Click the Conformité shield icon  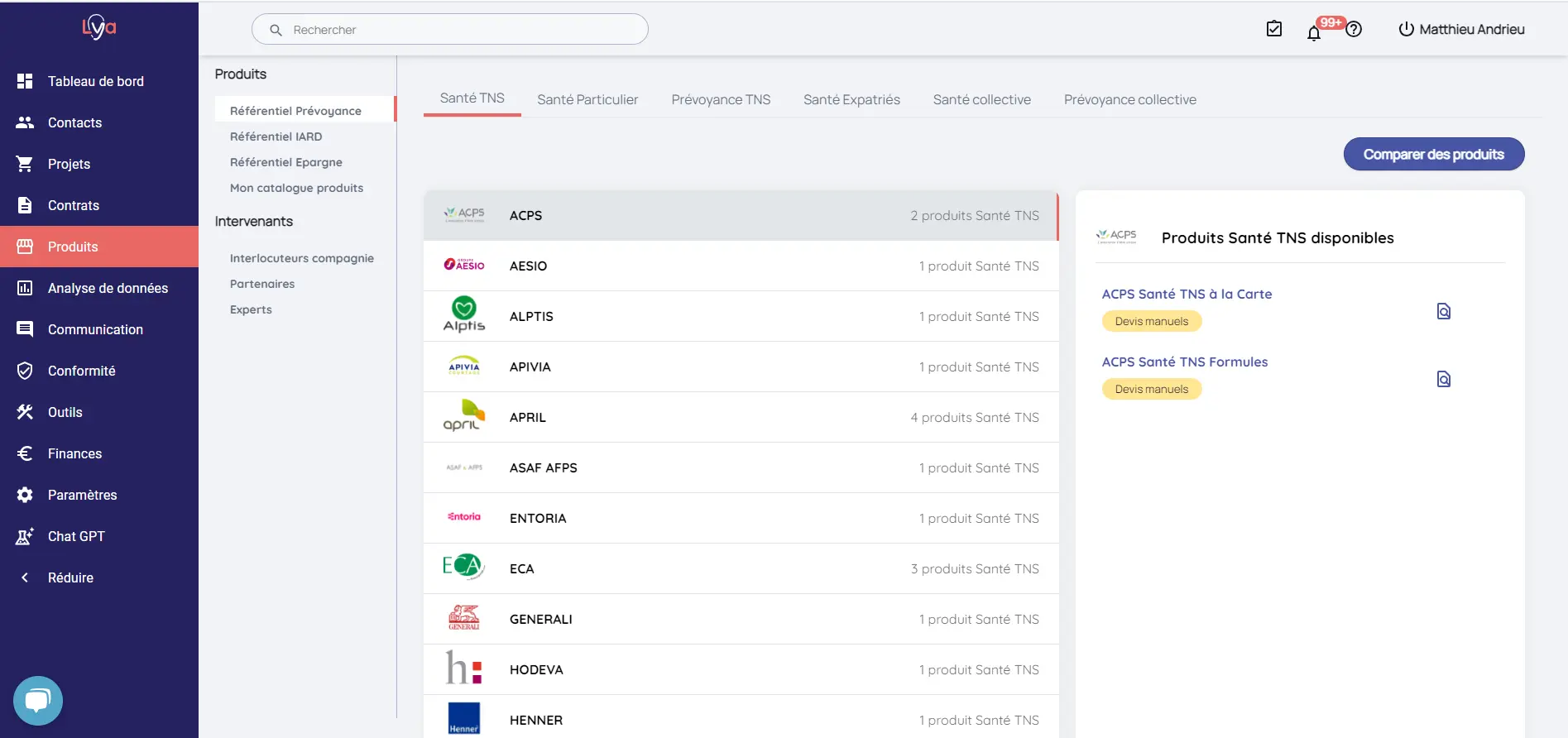[25, 371]
